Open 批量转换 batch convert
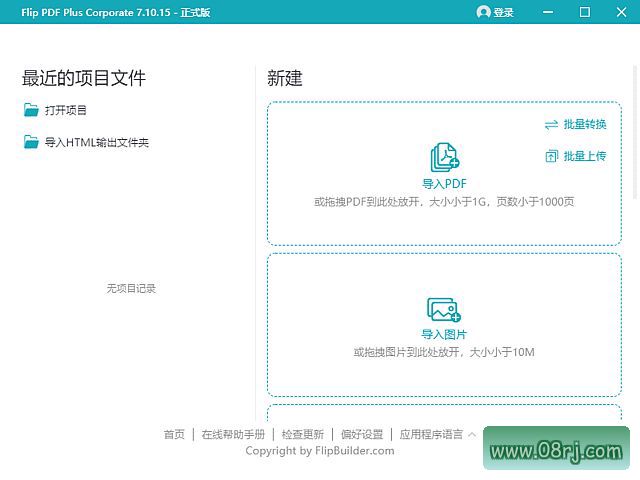Image resolution: width=640 pixels, height=480 pixels. tap(585, 124)
